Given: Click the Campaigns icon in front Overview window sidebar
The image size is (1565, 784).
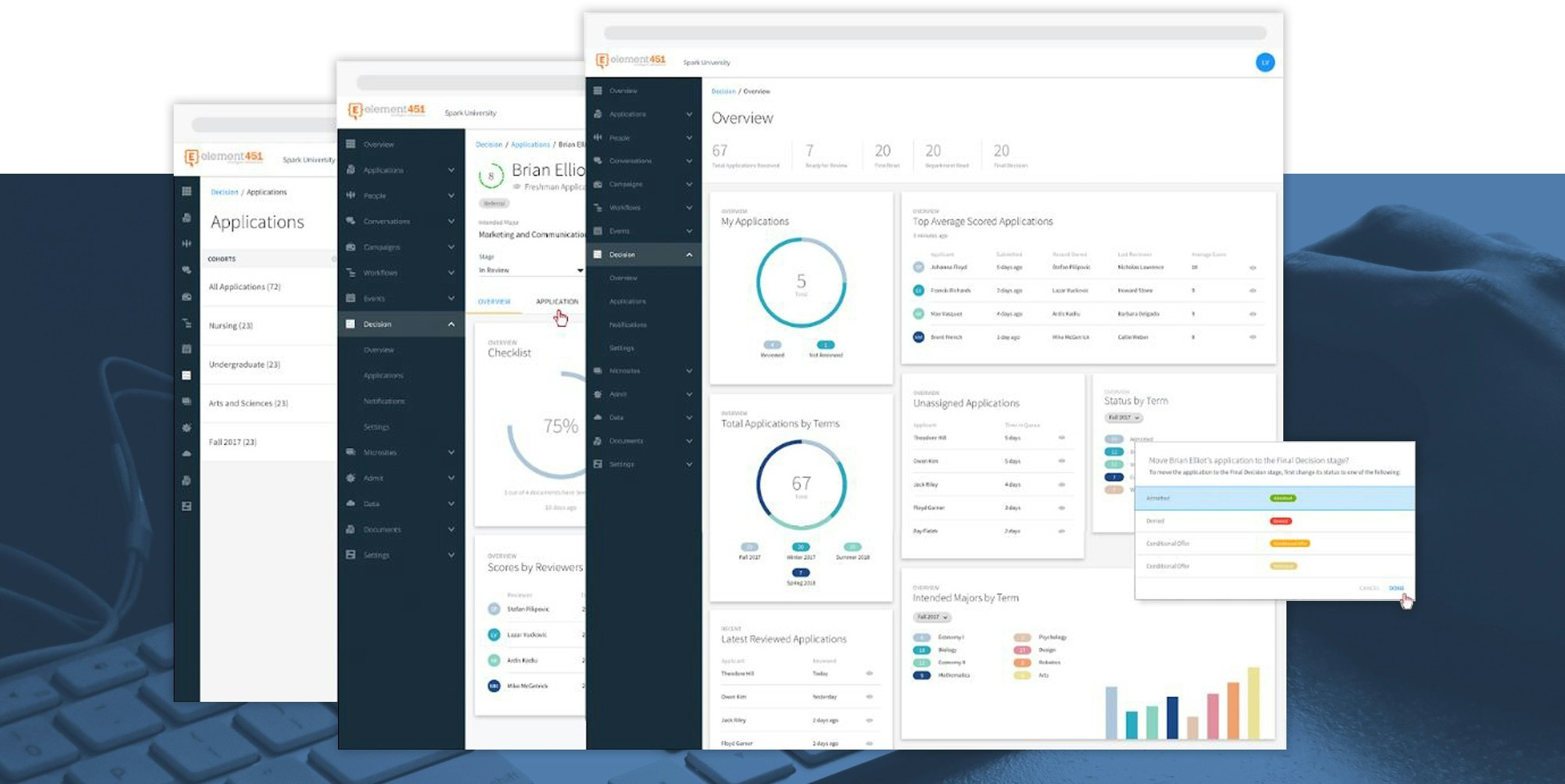Looking at the screenshot, I should tap(598, 184).
